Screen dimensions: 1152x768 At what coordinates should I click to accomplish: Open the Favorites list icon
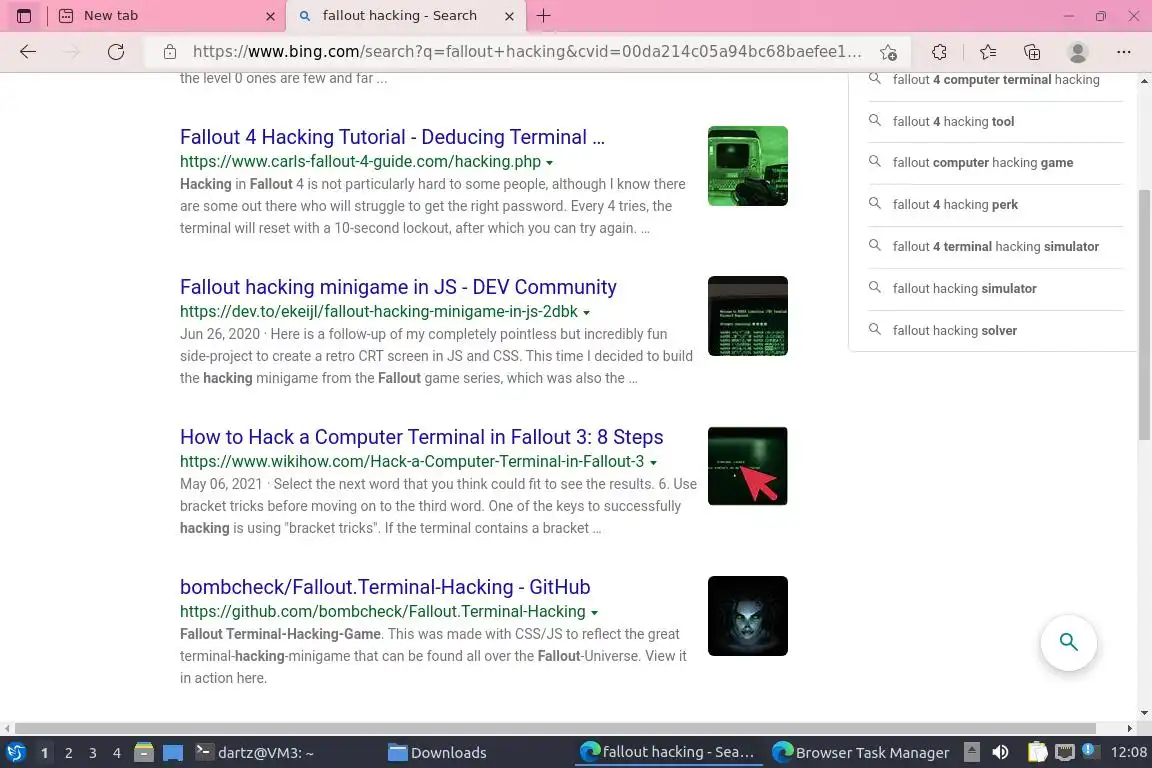(x=988, y=52)
